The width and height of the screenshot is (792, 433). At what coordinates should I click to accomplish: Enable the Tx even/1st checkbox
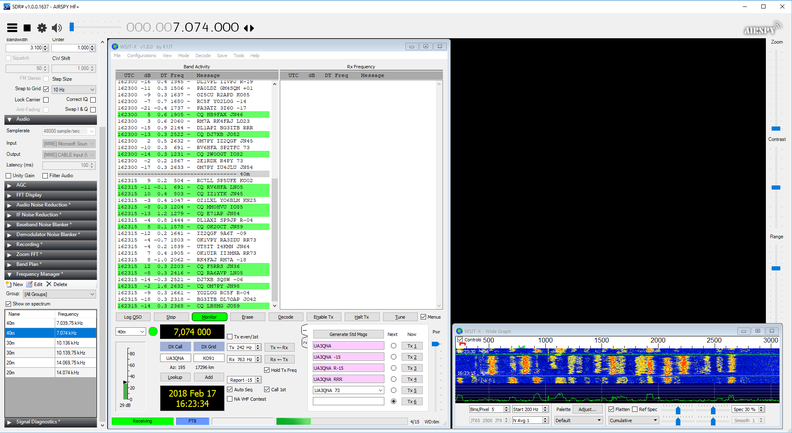tap(230, 337)
